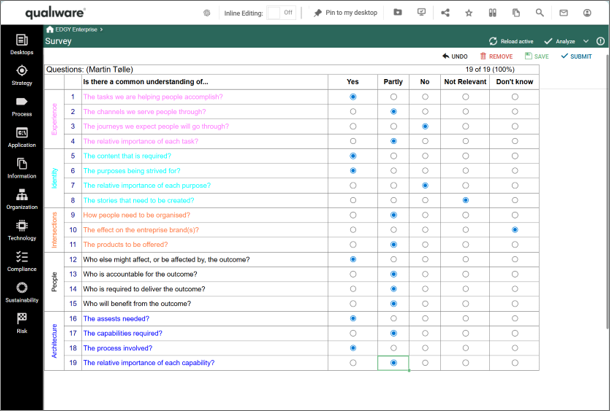Image resolution: width=610 pixels, height=411 pixels.
Task: Click 'Who is accountable for the outcome?'
Action: click(140, 274)
